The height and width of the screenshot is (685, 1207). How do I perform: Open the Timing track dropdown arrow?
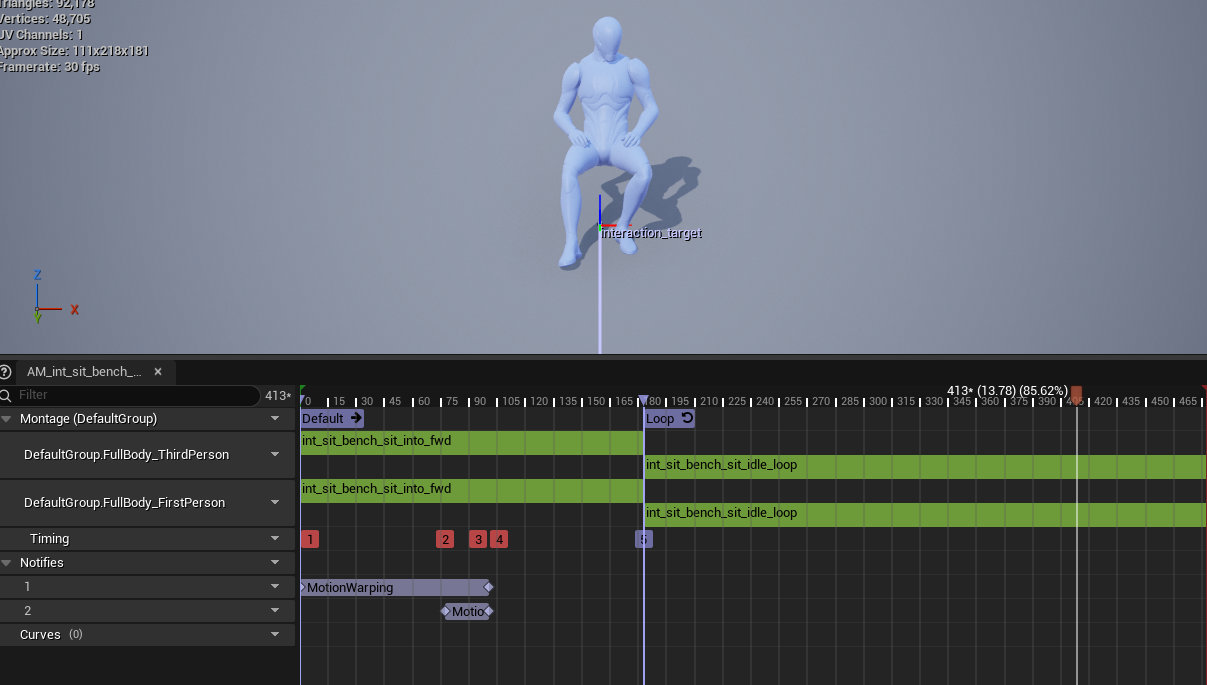click(275, 539)
